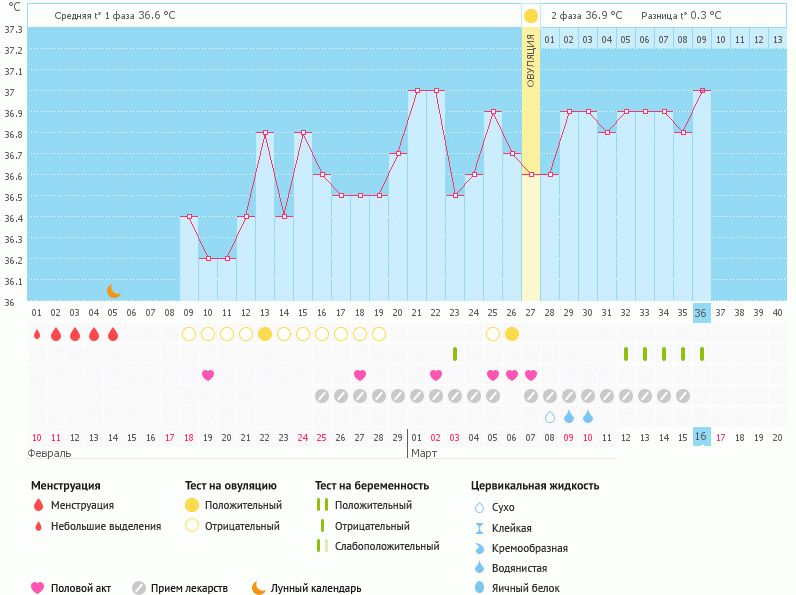Select highlighted cycle day 36 on the axis
This screenshot has height=595, width=796.
(701, 313)
